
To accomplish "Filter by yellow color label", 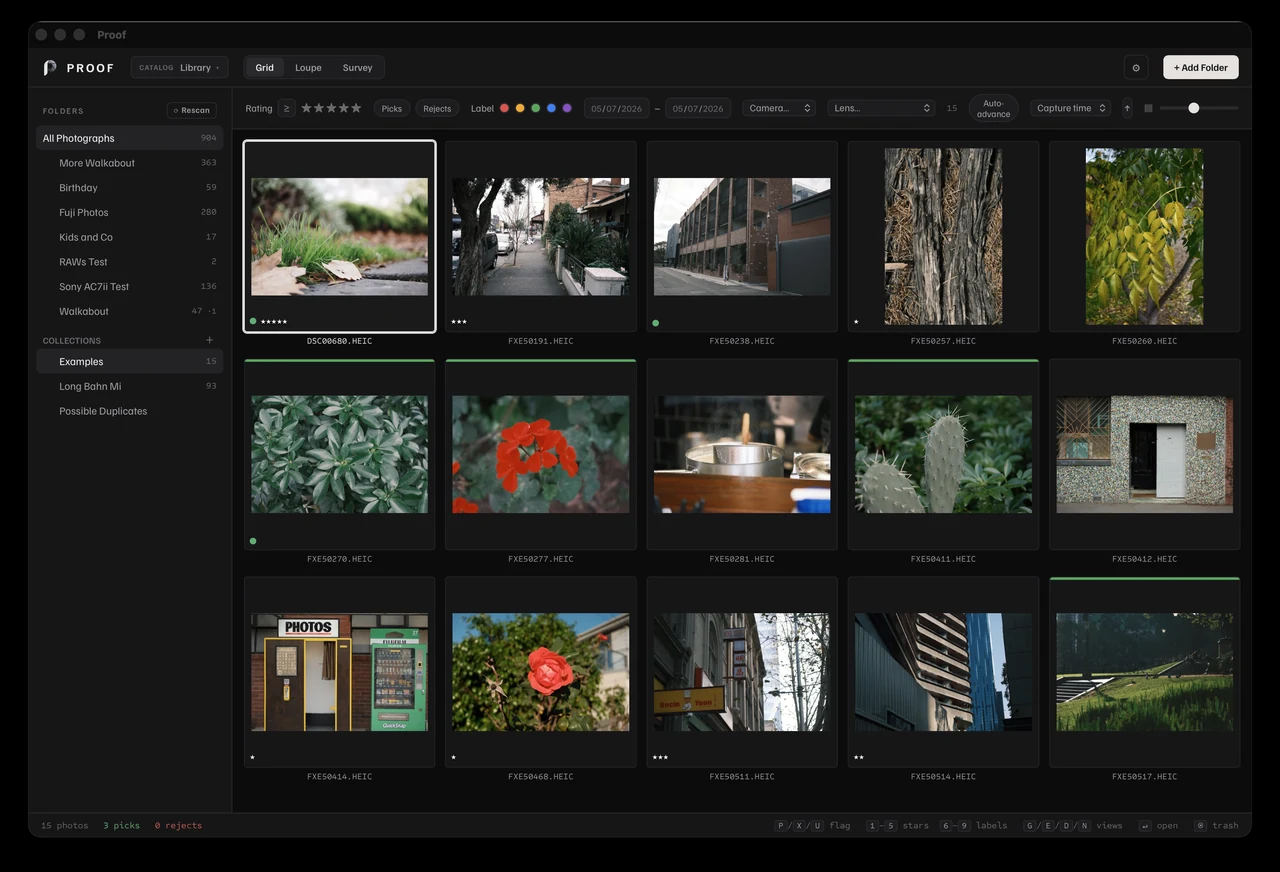I will 520,108.
